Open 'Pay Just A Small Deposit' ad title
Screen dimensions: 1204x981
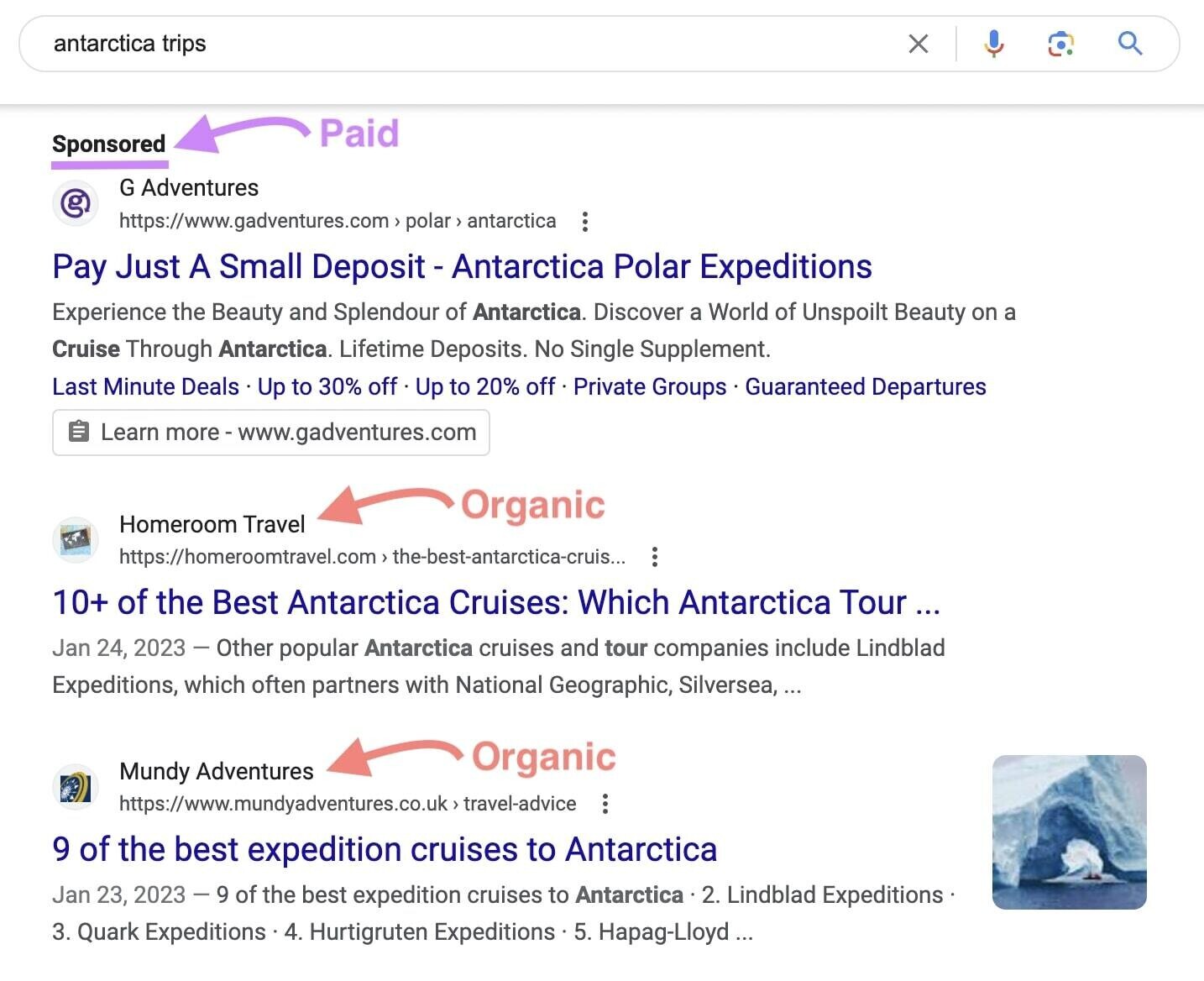point(462,267)
